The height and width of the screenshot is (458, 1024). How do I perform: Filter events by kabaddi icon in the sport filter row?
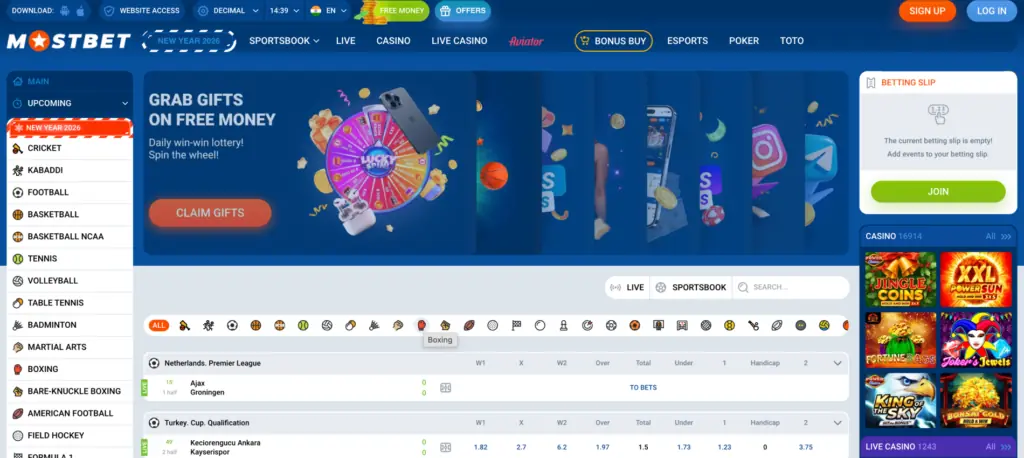point(208,325)
